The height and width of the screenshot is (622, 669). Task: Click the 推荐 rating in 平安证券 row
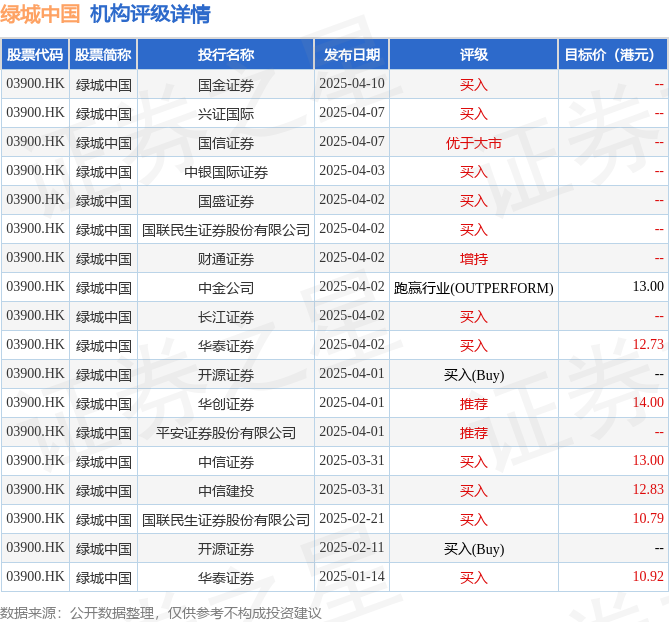(x=474, y=433)
